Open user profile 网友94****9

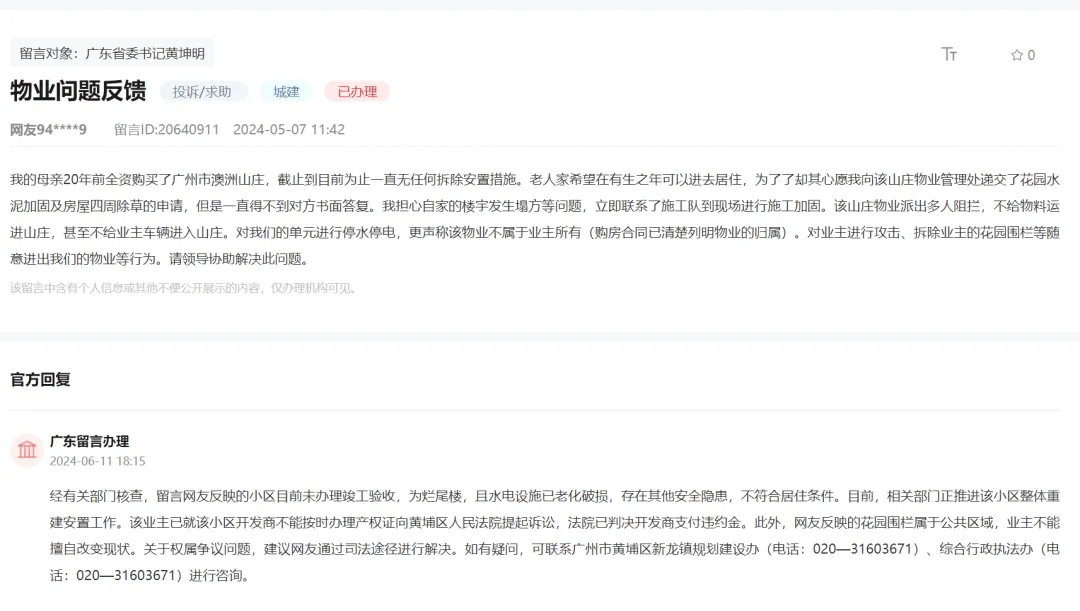(x=48, y=129)
